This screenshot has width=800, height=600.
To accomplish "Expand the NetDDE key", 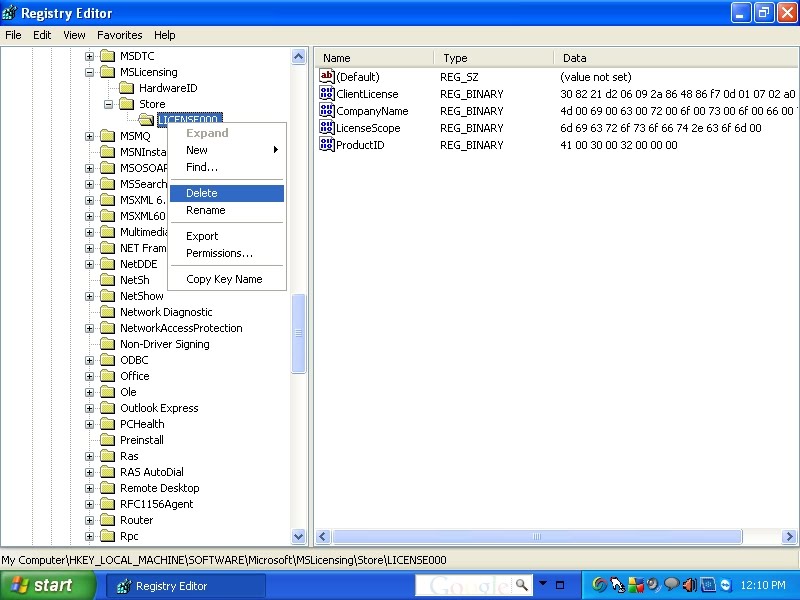I will click(89, 264).
